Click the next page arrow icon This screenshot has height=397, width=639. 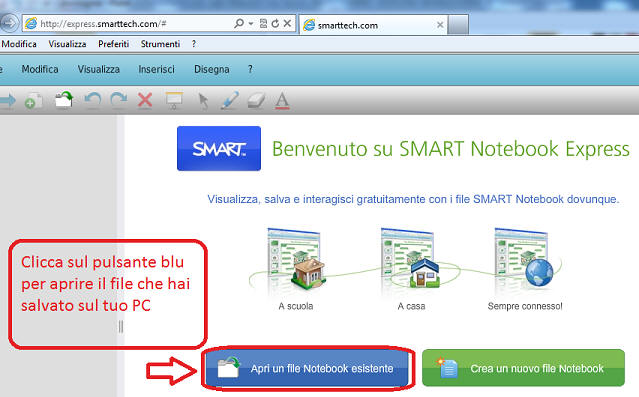point(7,100)
